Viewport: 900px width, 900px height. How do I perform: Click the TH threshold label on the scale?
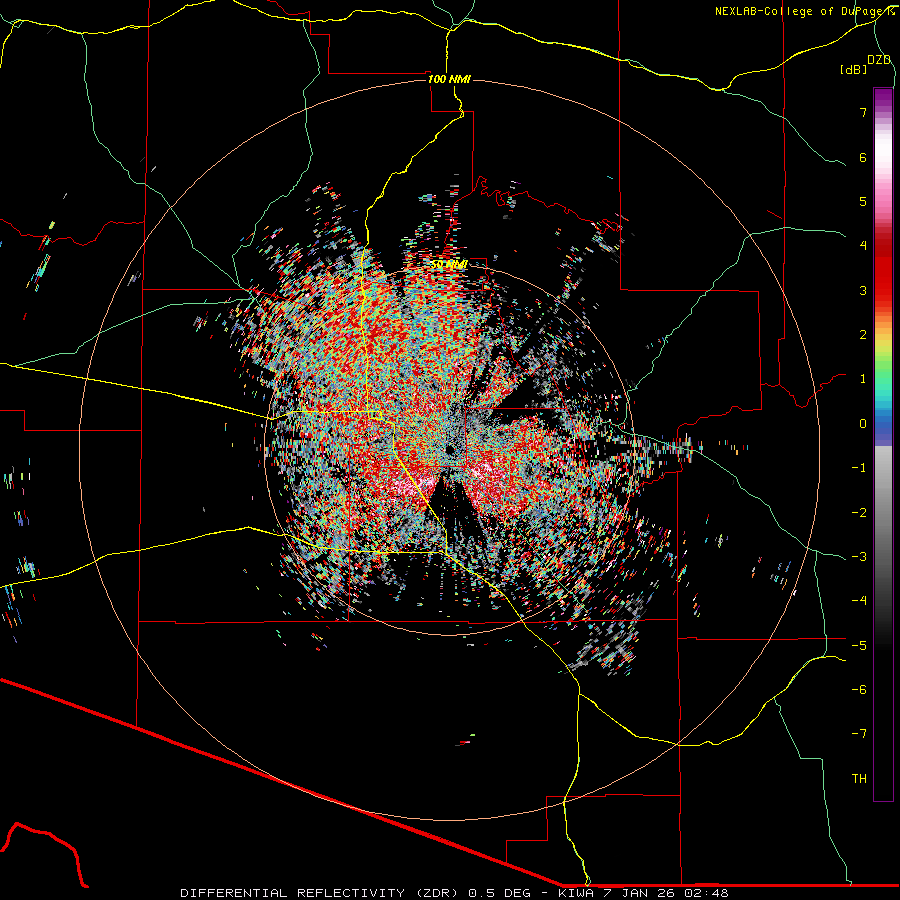pos(859,779)
